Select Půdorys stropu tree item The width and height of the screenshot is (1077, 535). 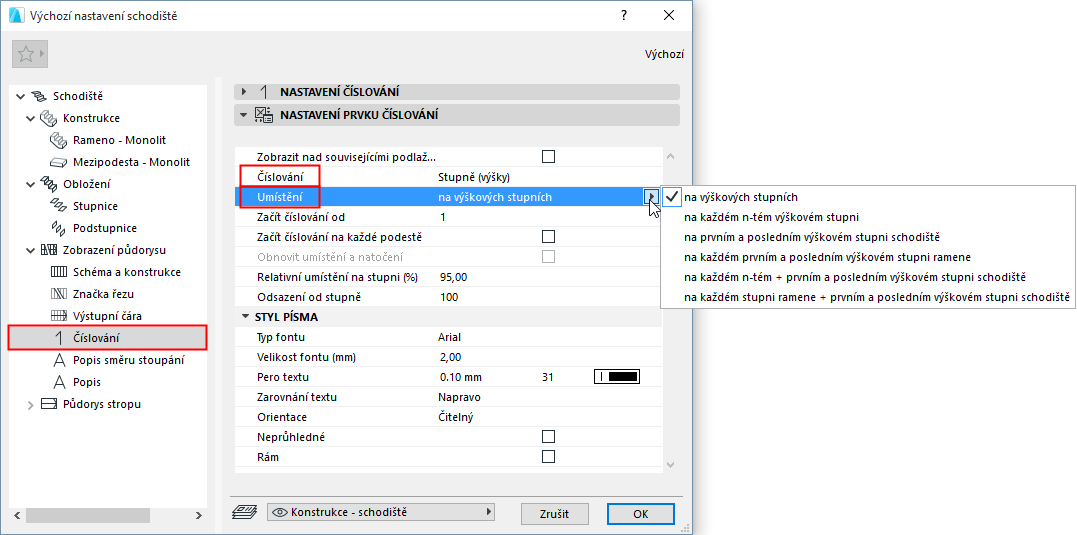point(102,404)
